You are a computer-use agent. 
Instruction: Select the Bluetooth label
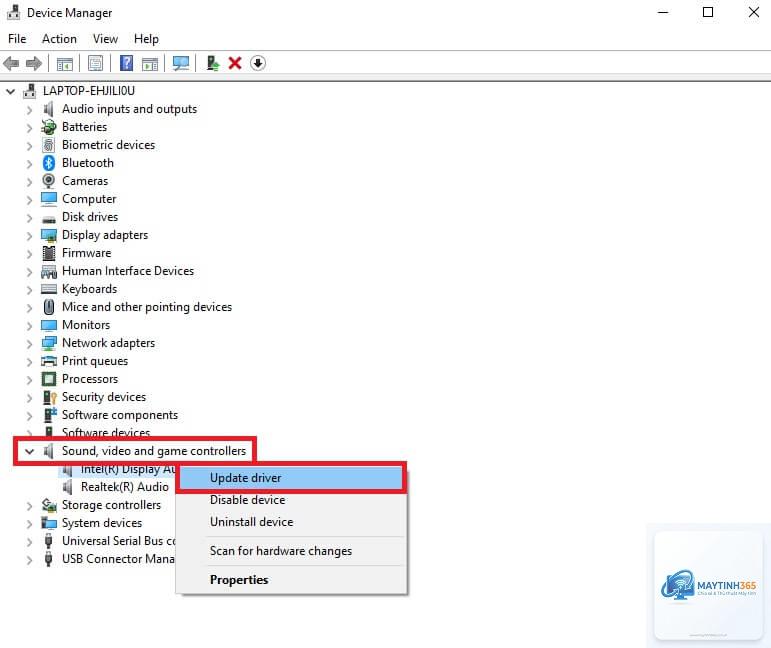pyautogui.click(x=88, y=163)
